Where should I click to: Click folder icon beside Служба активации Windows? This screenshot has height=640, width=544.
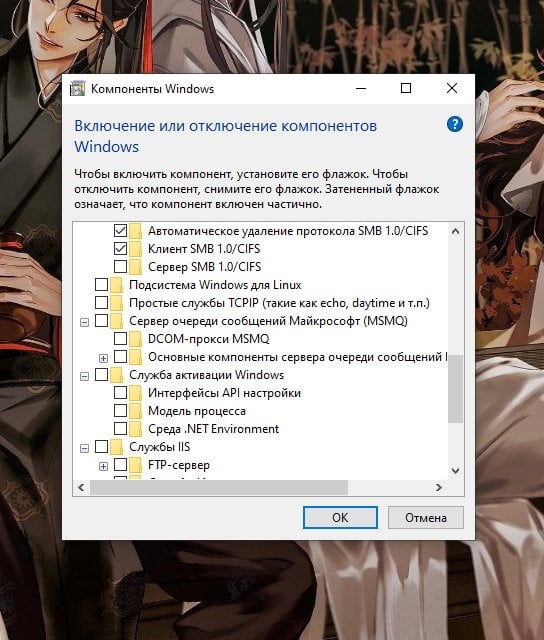click(117, 375)
